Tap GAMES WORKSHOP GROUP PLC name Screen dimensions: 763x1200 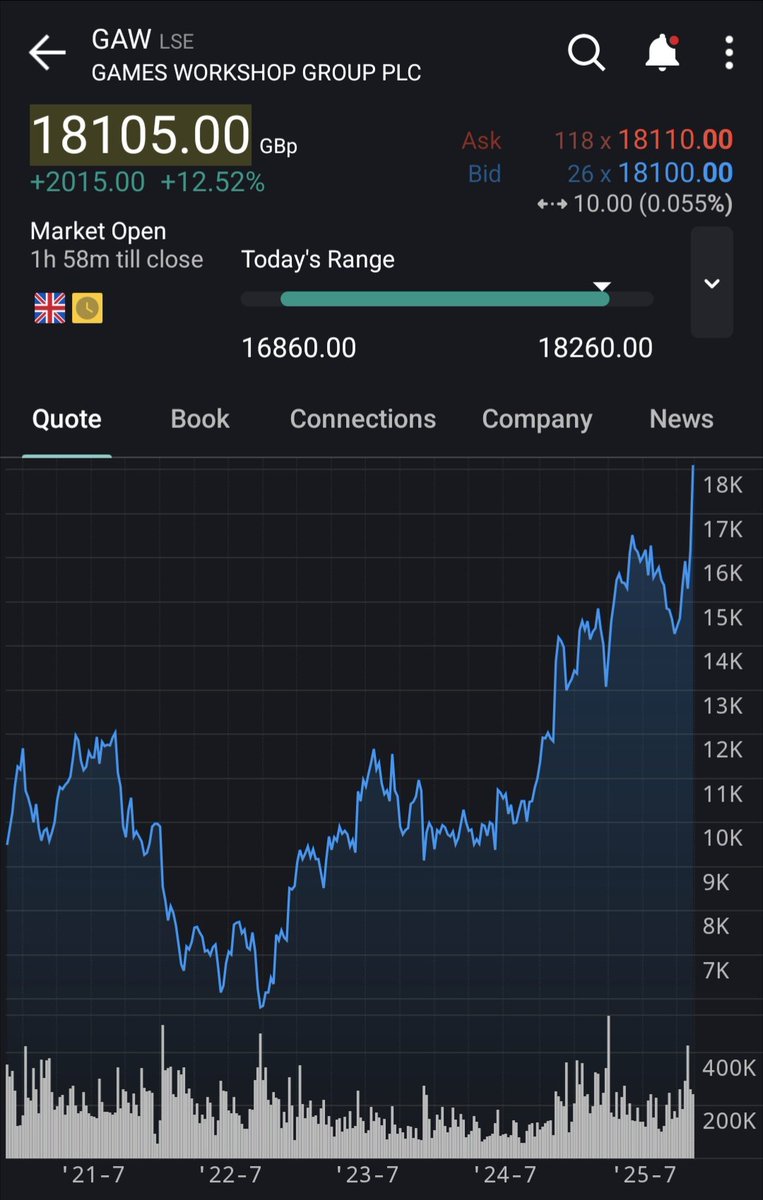256,73
